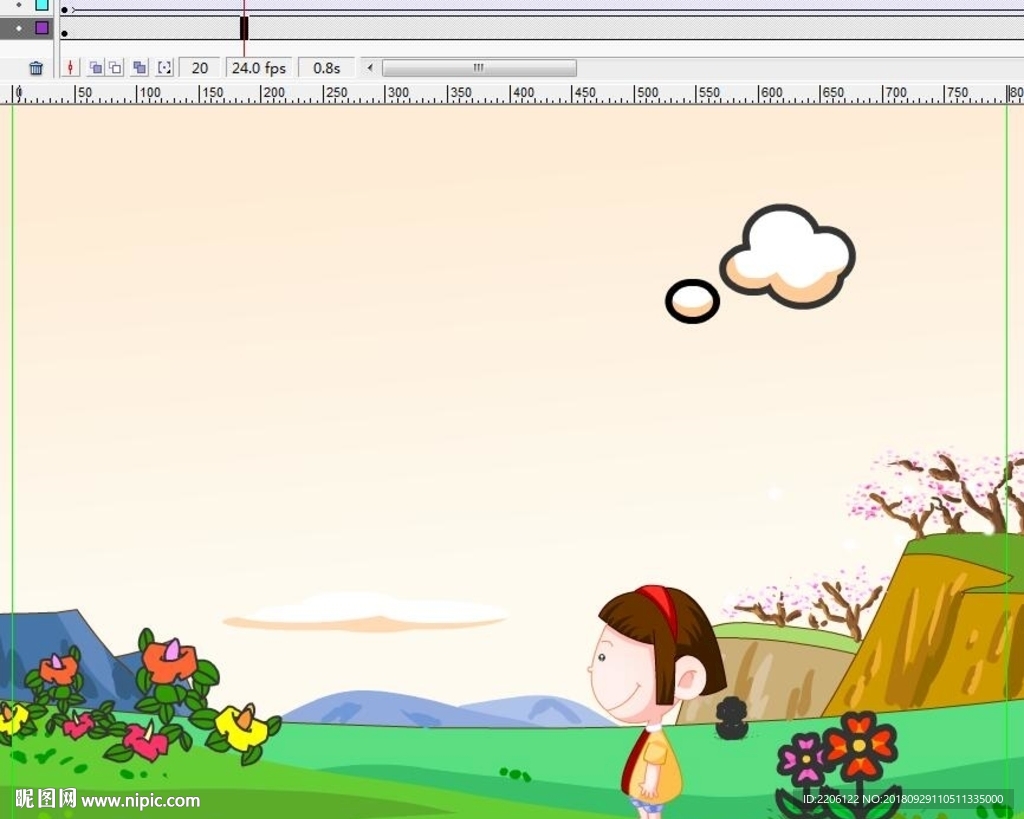Click the 24.0 fps frame rate field

pyautogui.click(x=259, y=68)
